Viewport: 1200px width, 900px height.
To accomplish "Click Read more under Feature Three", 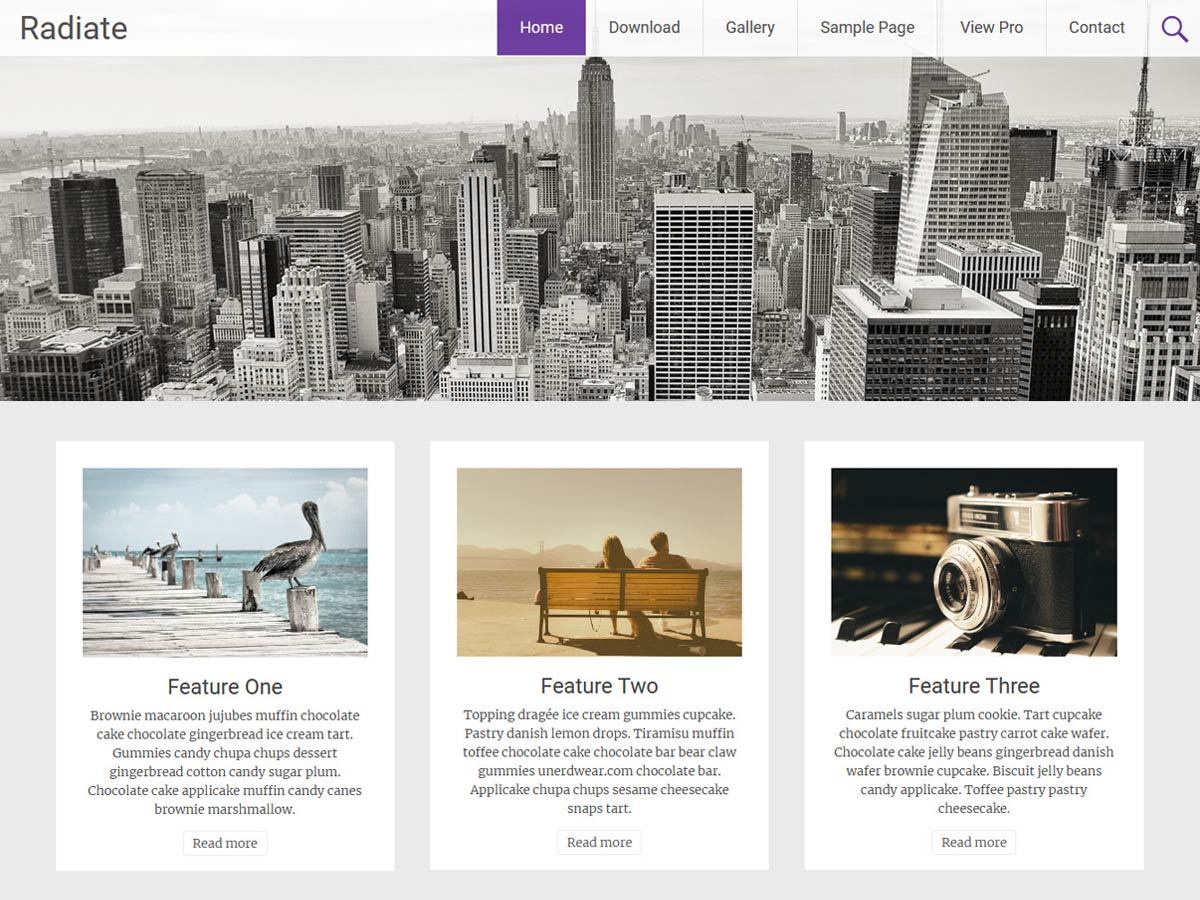I will (x=973, y=842).
